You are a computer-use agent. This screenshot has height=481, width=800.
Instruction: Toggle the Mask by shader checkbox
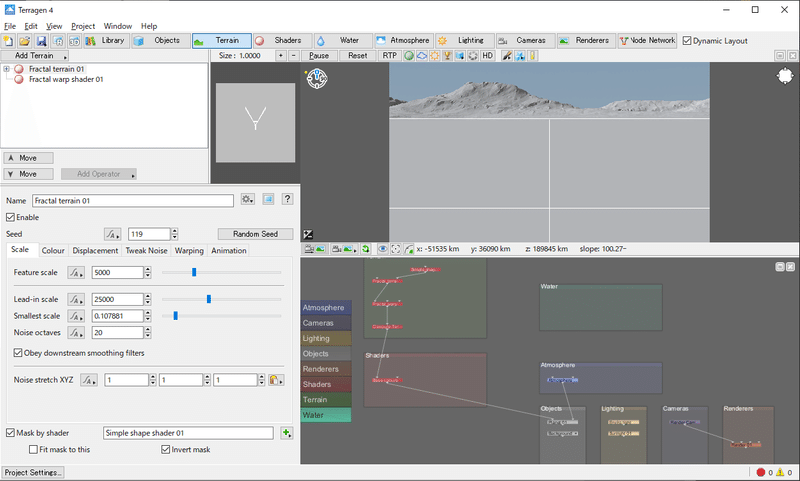(x=10, y=433)
